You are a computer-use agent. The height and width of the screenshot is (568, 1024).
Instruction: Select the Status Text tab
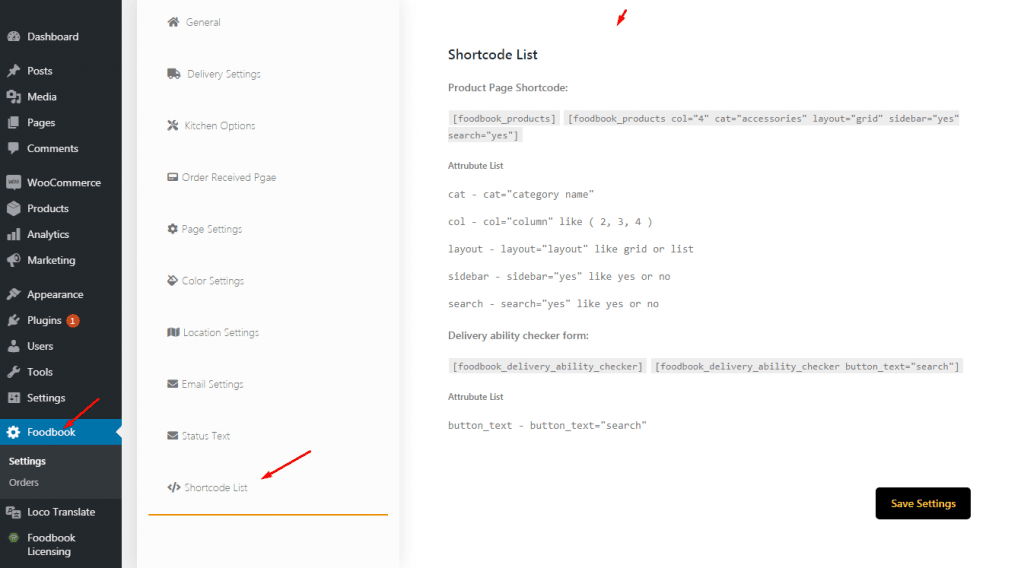coord(205,436)
